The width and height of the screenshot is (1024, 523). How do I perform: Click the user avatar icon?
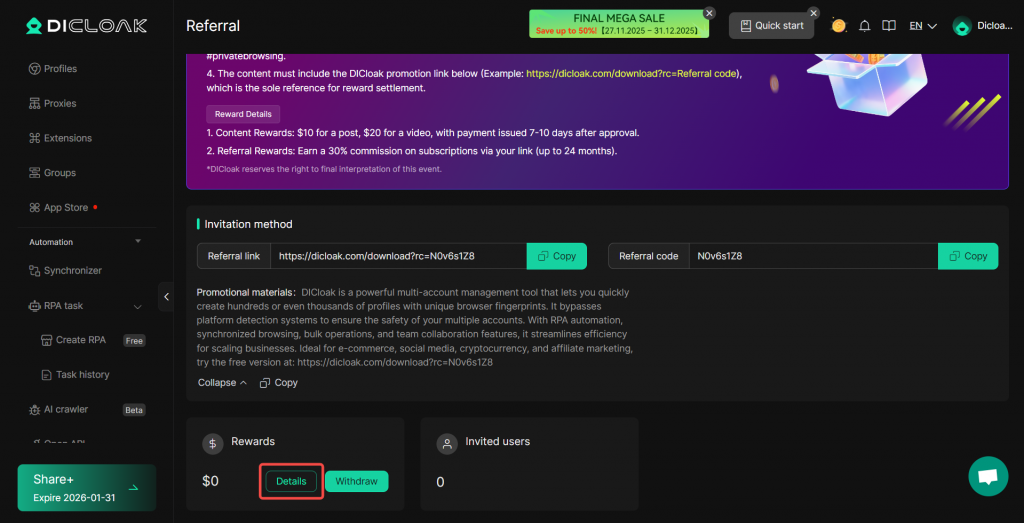point(962,27)
